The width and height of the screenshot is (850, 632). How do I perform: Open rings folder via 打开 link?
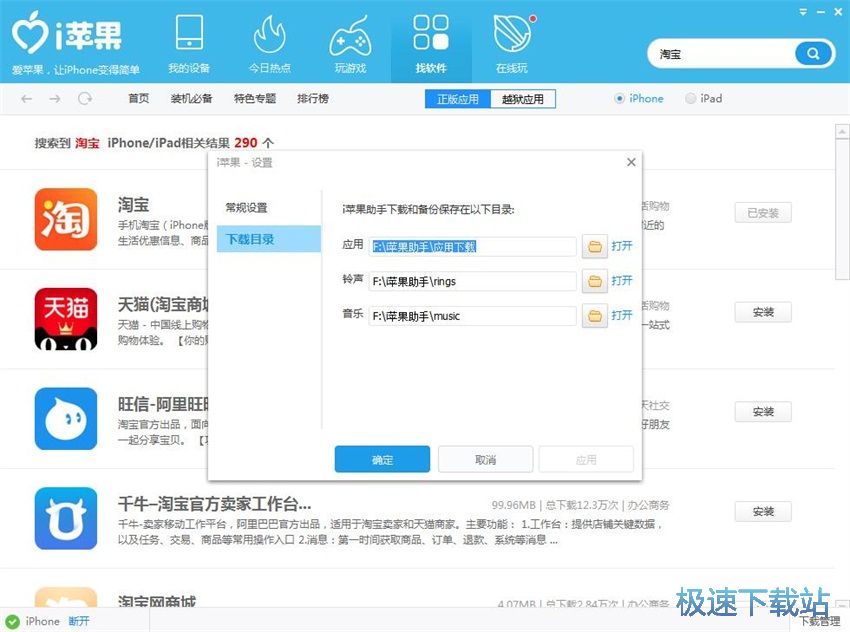pyautogui.click(x=622, y=281)
